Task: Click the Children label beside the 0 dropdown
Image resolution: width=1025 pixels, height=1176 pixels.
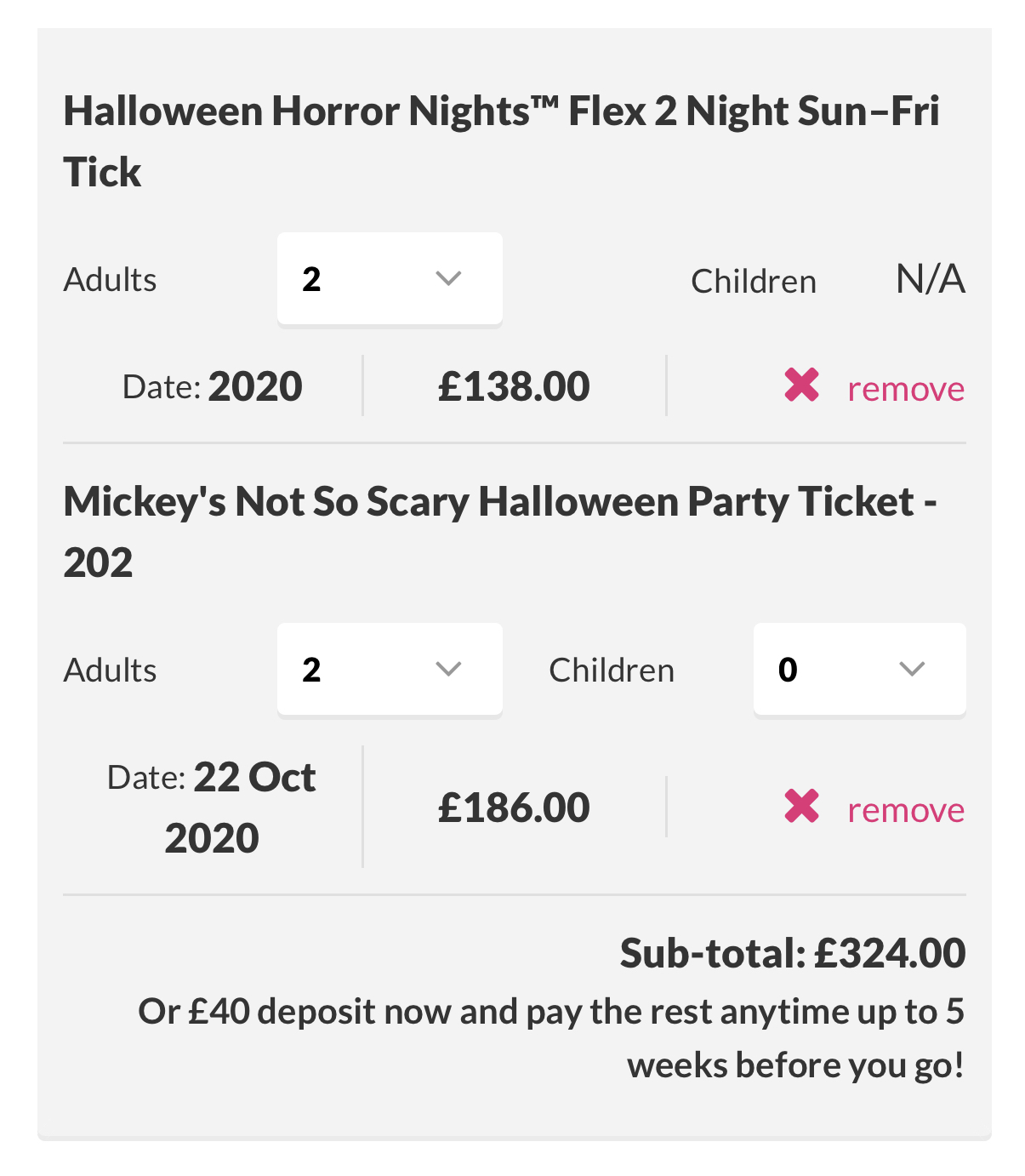Action: (612, 670)
